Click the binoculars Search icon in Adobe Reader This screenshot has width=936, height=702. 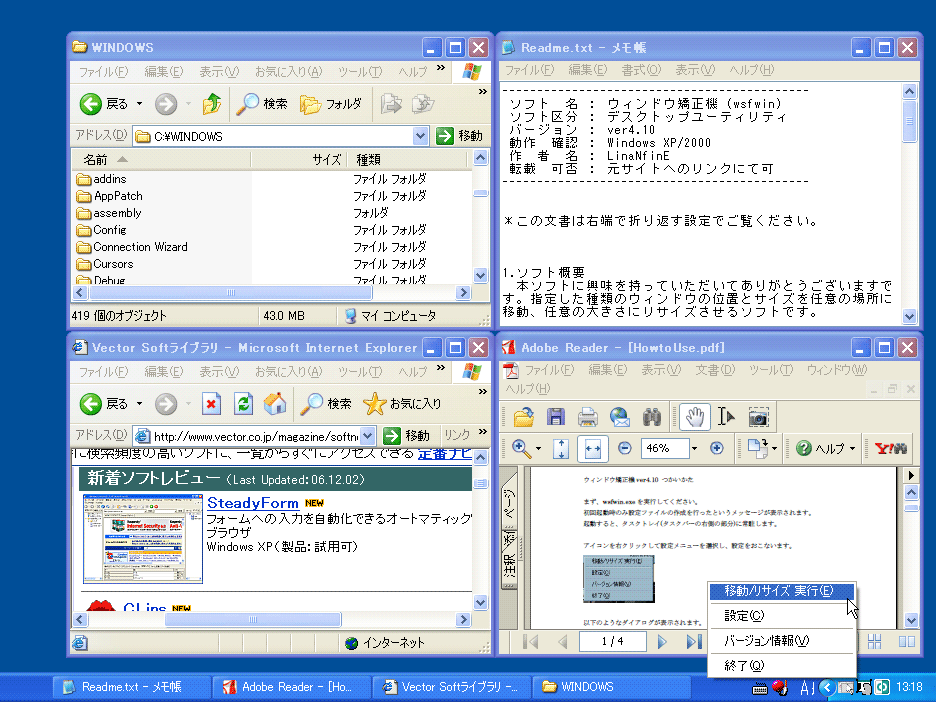652,417
